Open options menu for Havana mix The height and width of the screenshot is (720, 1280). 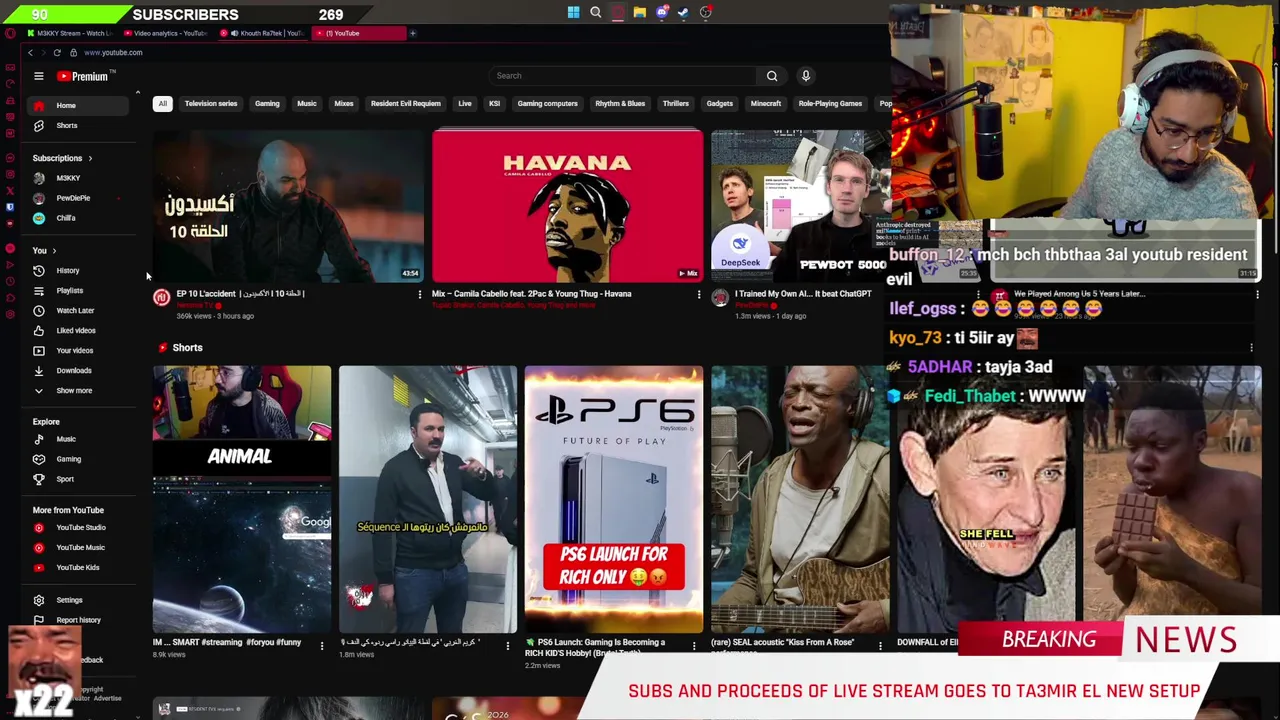[x=699, y=295]
